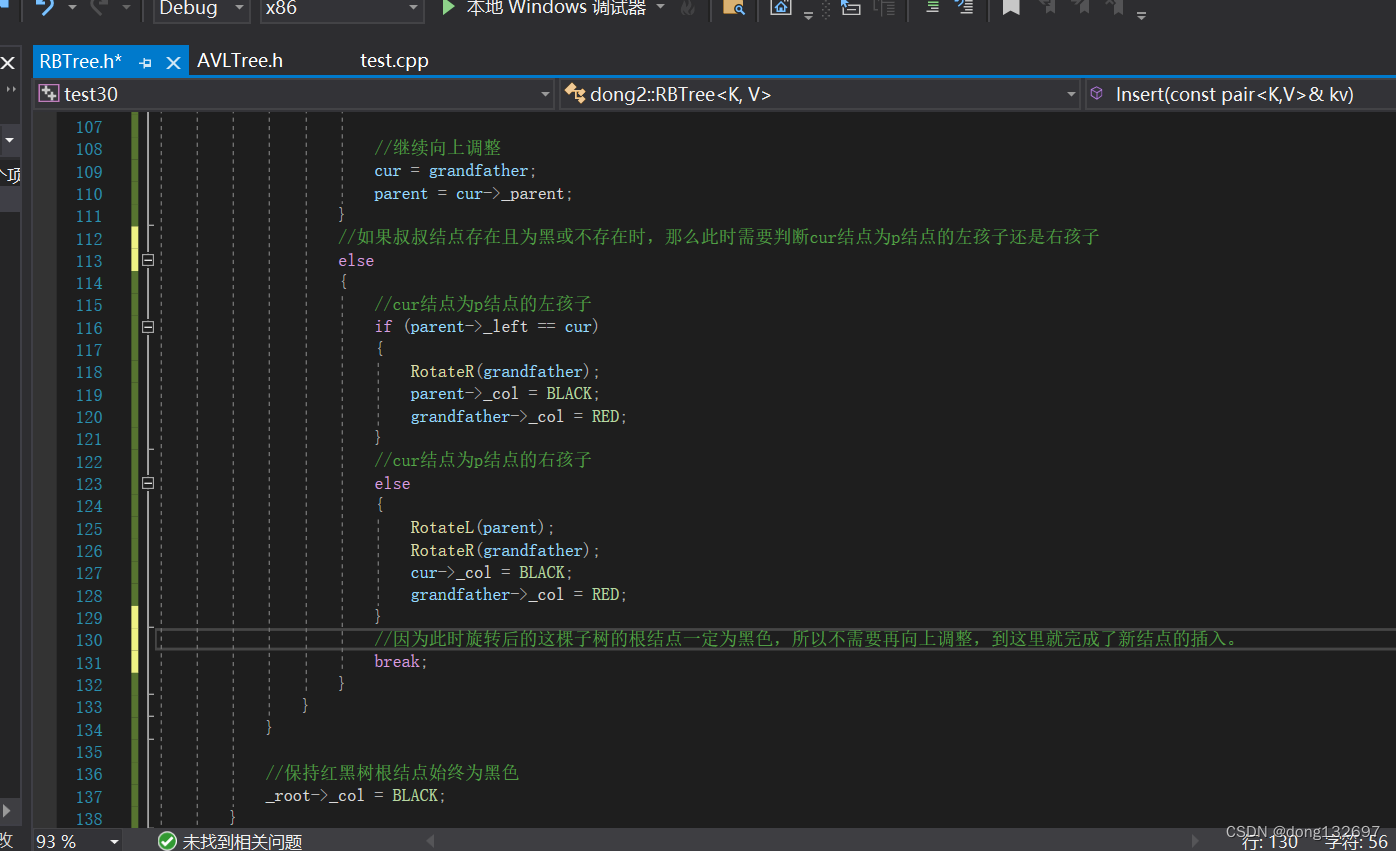The width and height of the screenshot is (1396, 851).
Task: Click the comment selection lines icon
Action: (964, 8)
